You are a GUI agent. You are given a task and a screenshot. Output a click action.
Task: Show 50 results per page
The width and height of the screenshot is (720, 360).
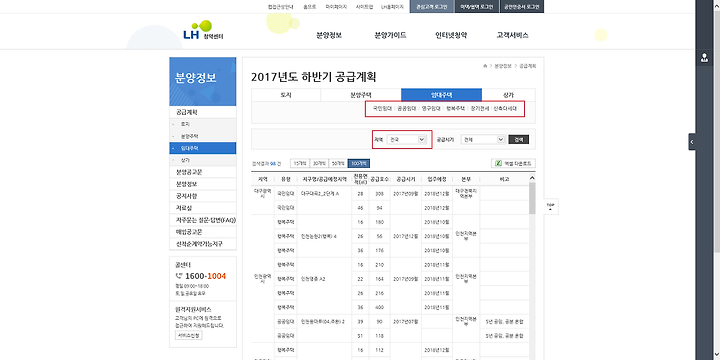click(338, 163)
